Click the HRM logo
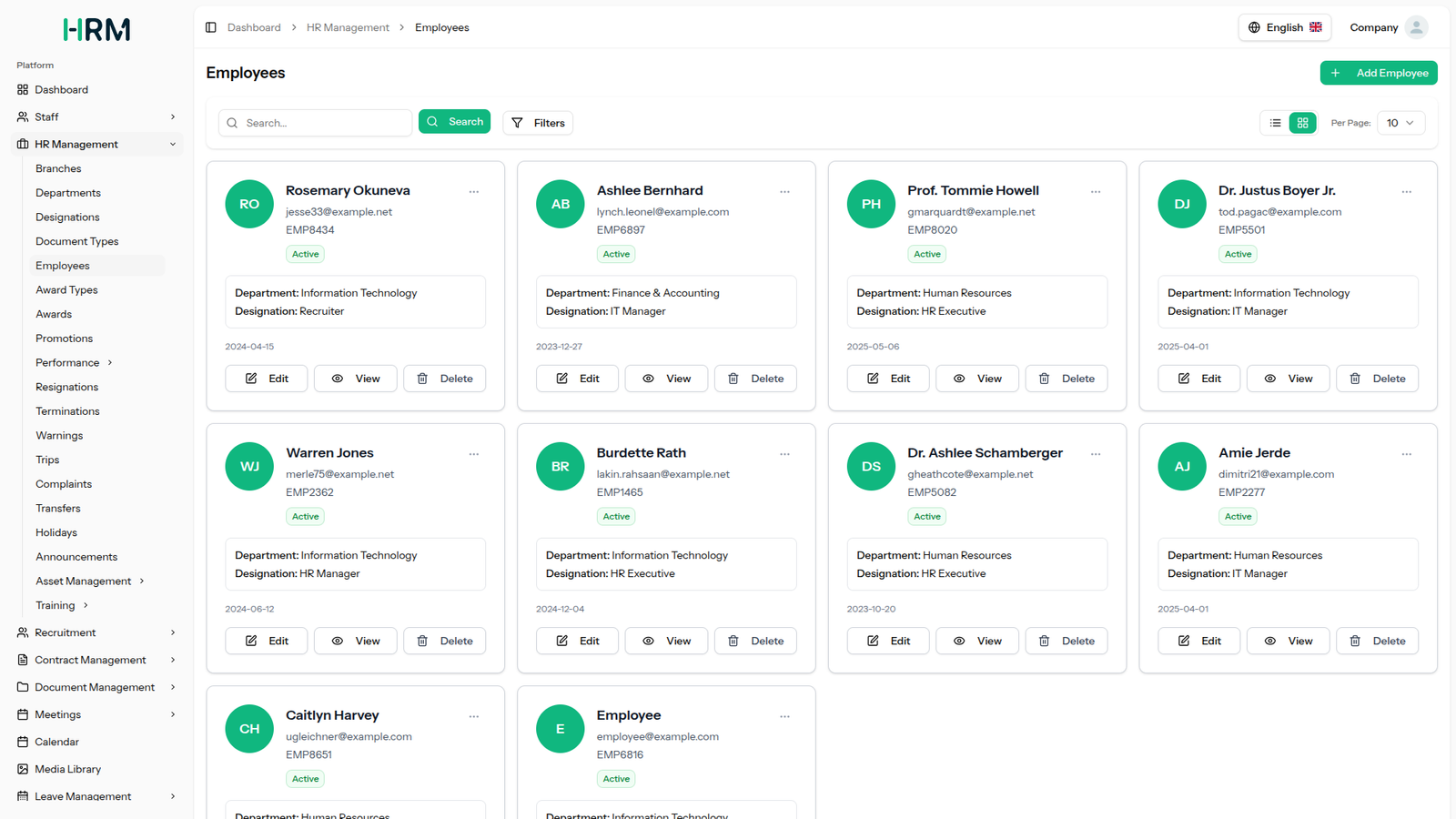 tap(96, 30)
